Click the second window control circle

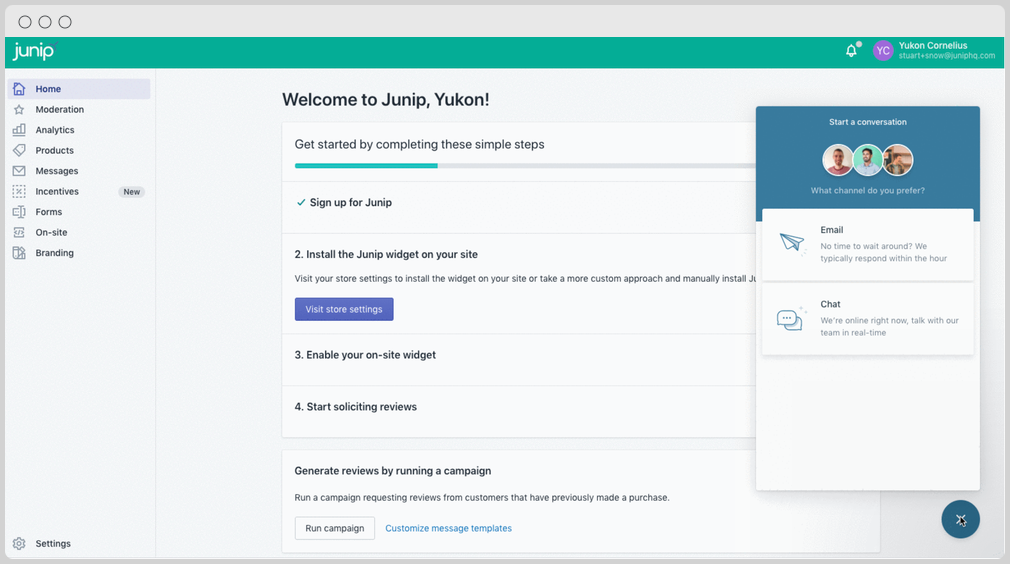(x=44, y=22)
